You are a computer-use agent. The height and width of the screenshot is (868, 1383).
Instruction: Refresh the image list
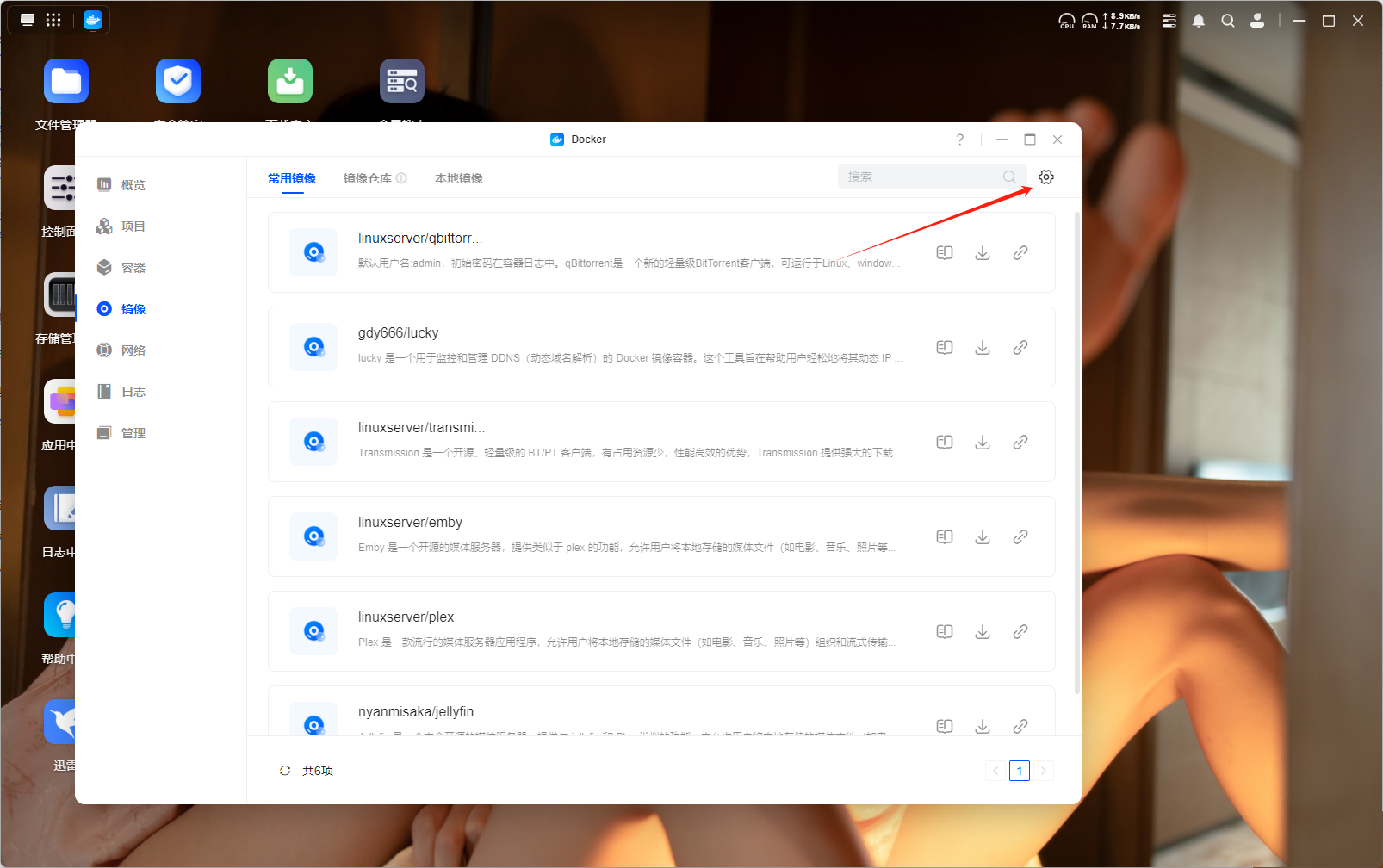285,771
